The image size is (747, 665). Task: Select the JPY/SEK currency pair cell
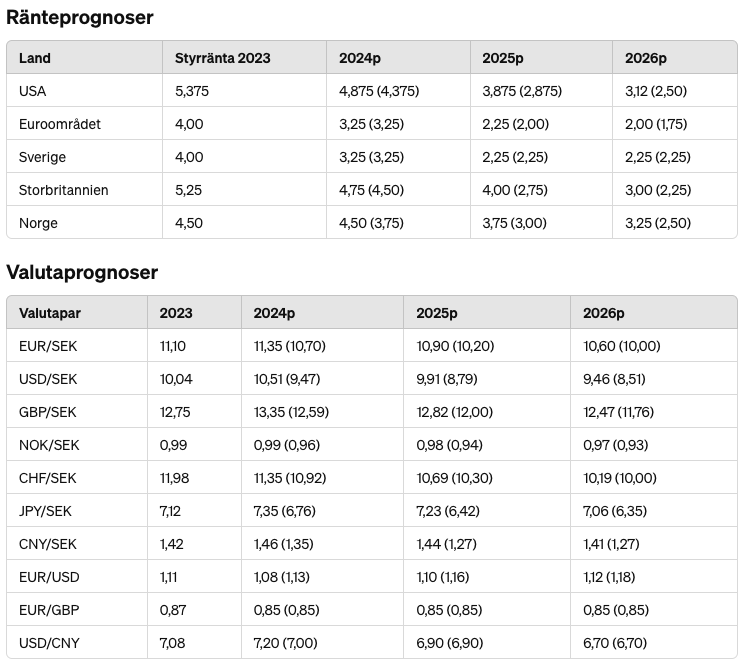coord(45,511)
